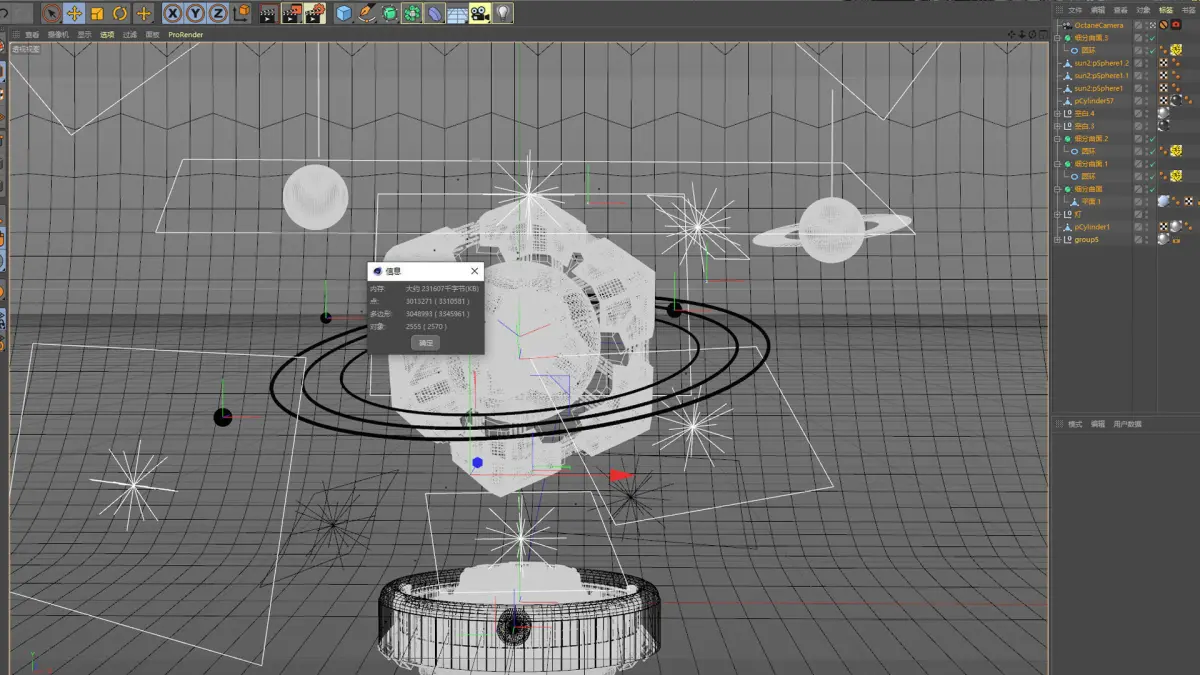
Task: Click OctaneCamera red camera tag
Action: click(x=1176, y=25)
